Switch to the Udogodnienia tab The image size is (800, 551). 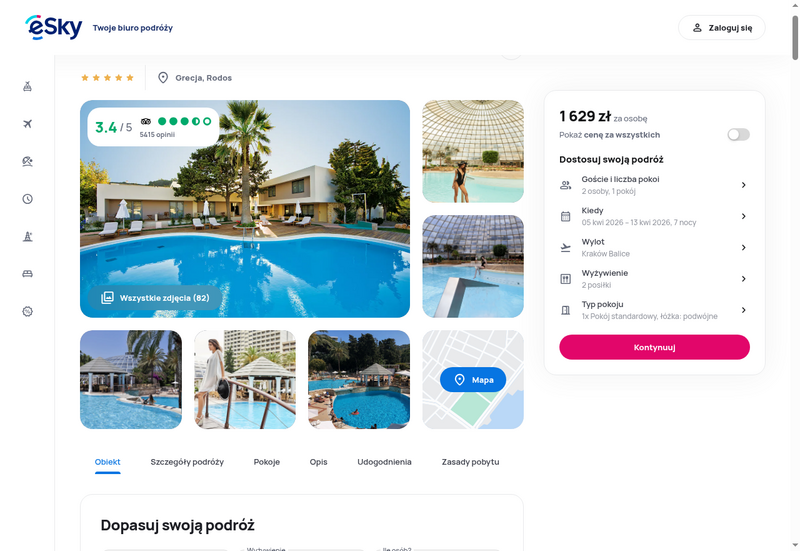384,462
